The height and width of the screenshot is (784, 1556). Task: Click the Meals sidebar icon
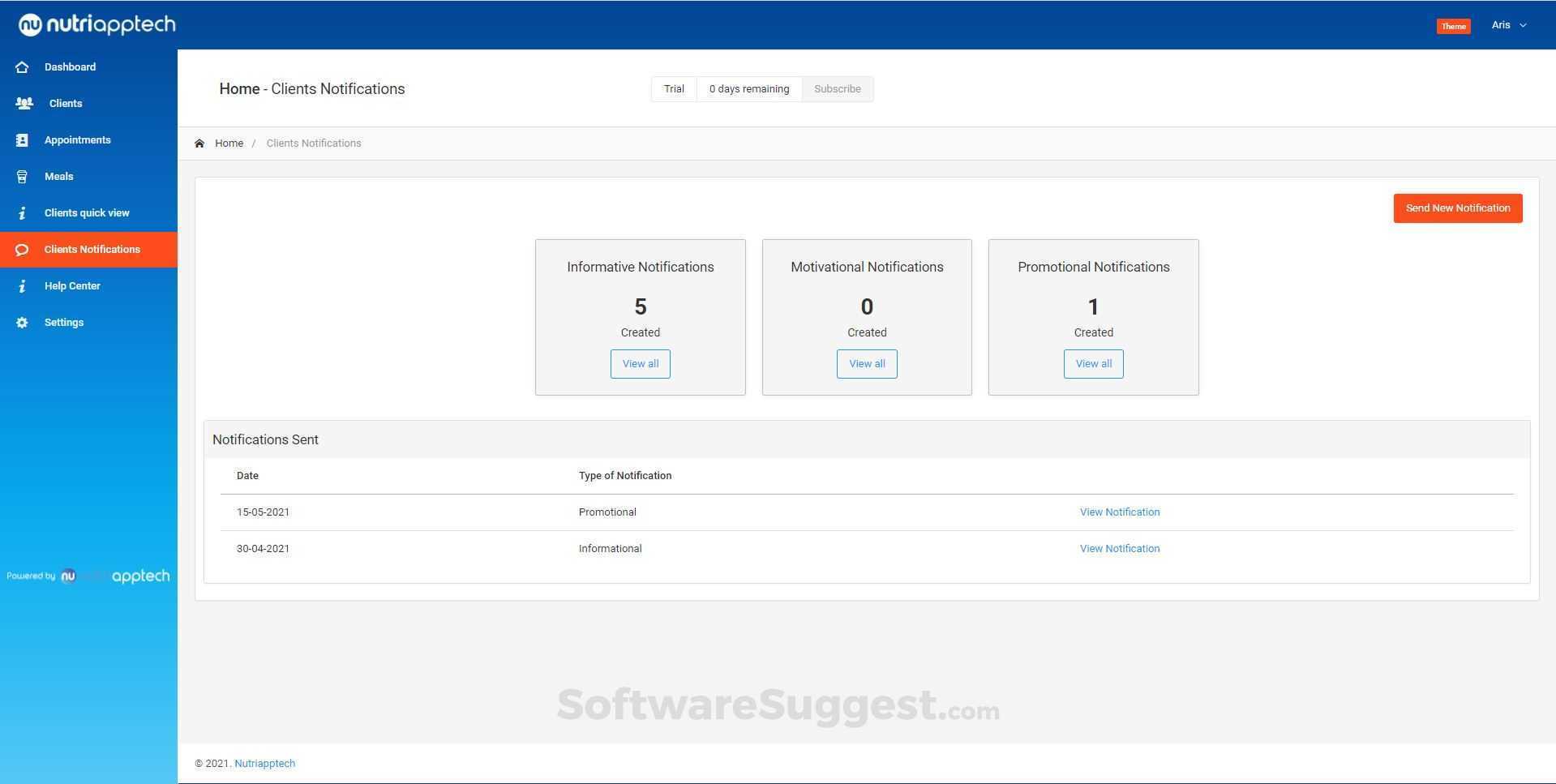pyautogui.click(x=22, y=176)
